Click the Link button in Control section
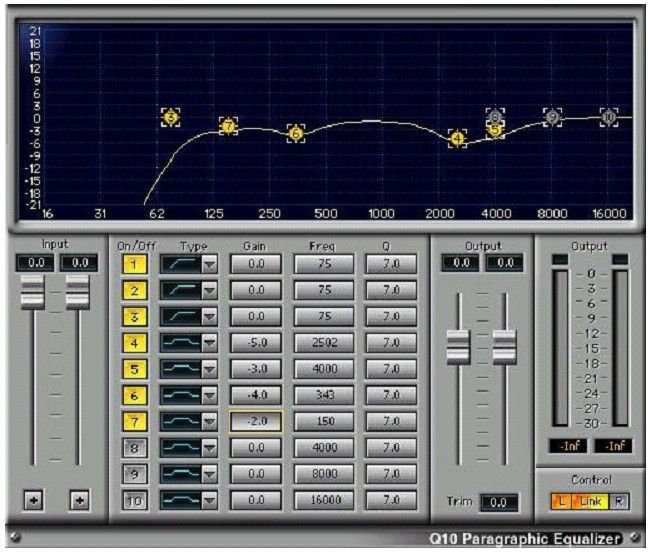The image size is (648, 553). click(591, 501)
